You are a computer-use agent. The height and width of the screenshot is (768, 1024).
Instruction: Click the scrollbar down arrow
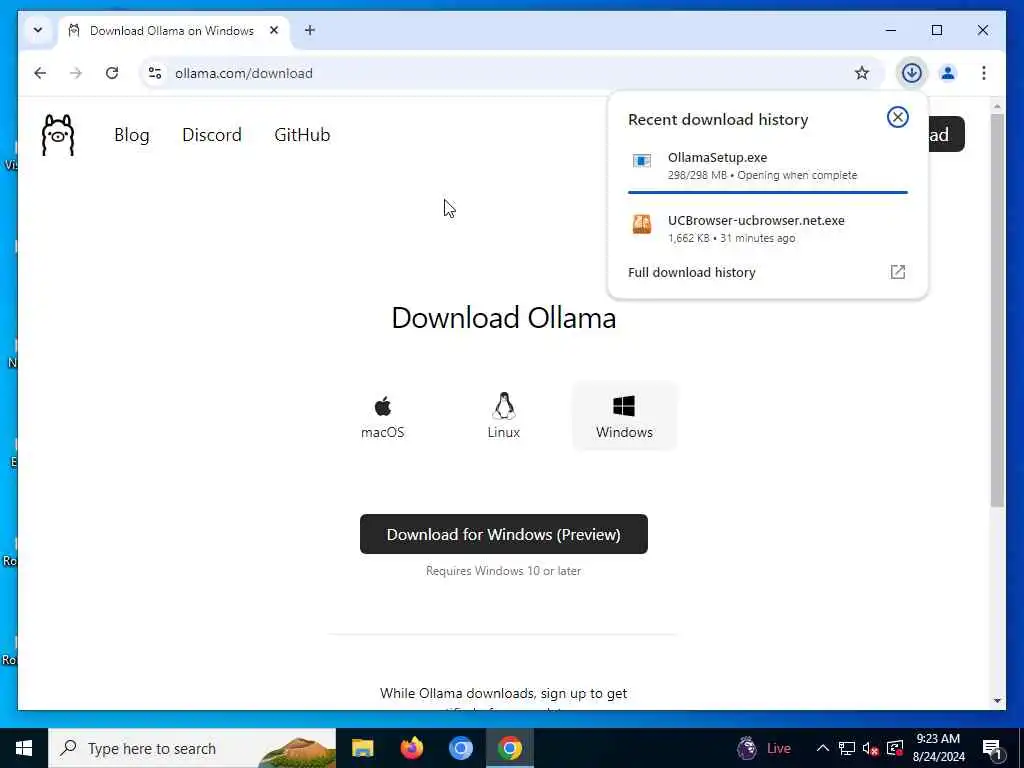point(997,701)
